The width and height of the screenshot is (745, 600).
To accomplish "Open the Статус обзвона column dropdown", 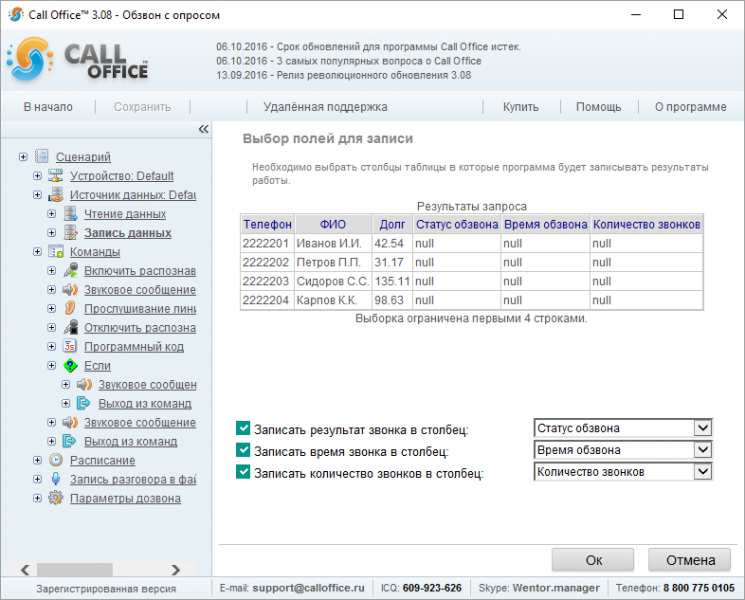I will point(703,428).
